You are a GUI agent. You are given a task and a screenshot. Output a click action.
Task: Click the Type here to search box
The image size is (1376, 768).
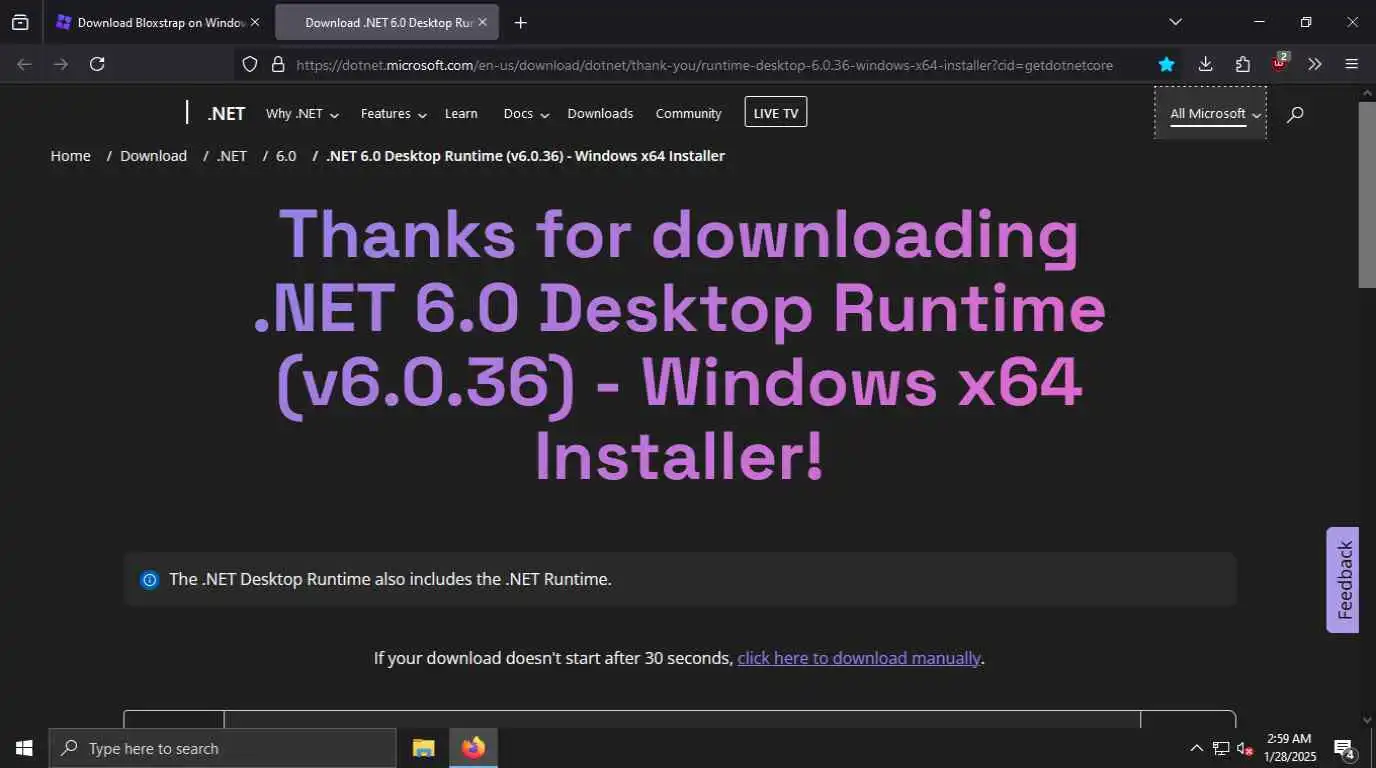[x=222, y=748]
